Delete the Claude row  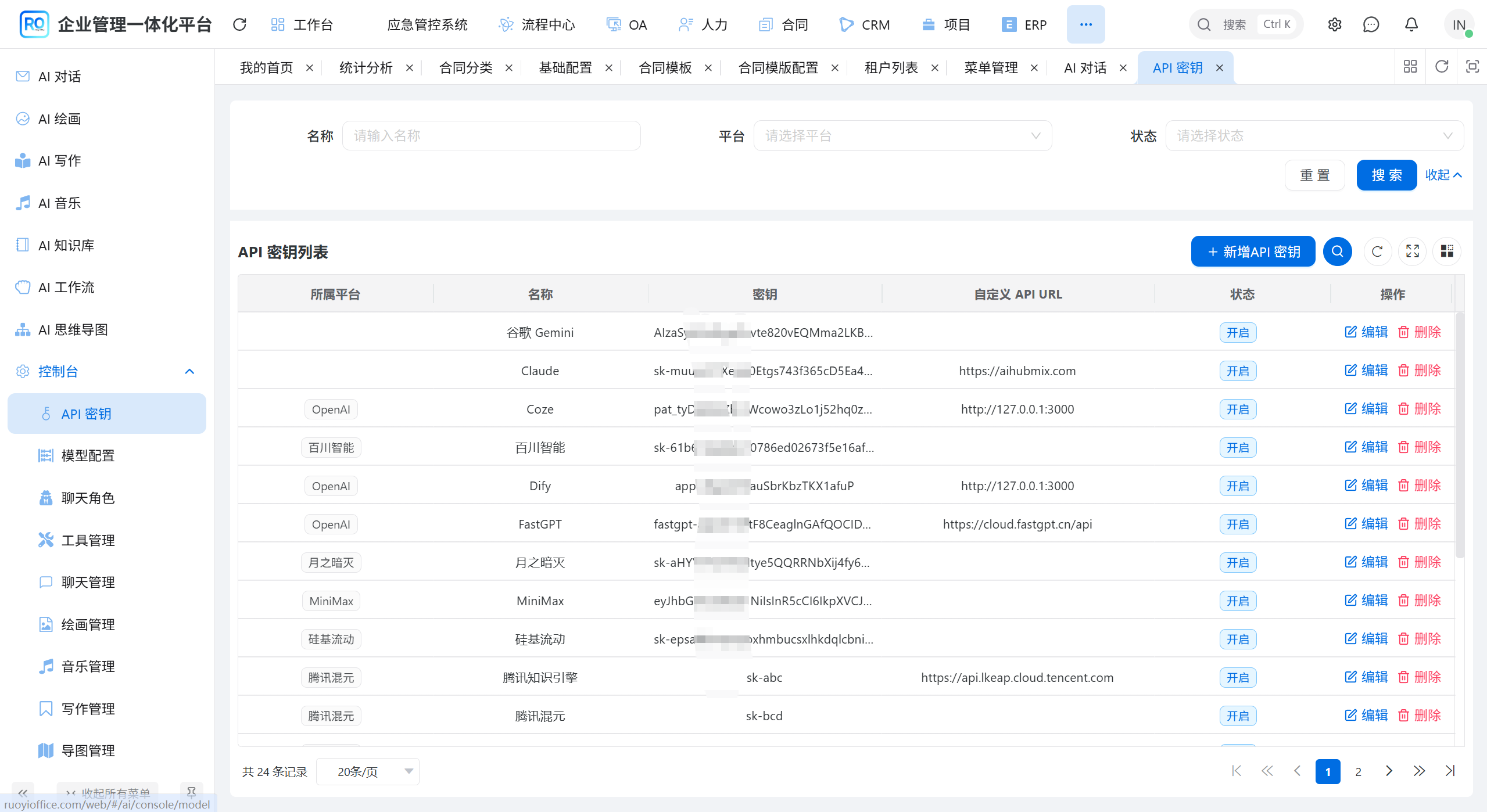pyautogui.click(x=1420, y=371)
